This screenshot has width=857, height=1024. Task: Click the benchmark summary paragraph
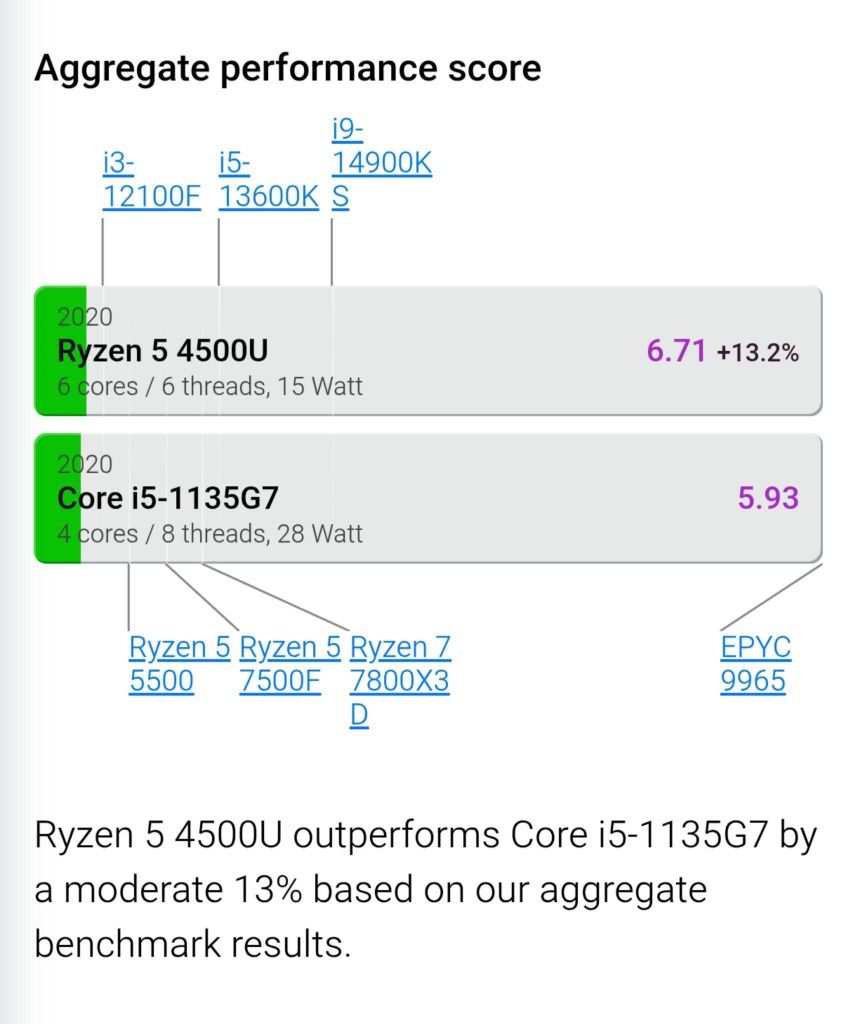point(426,889)
